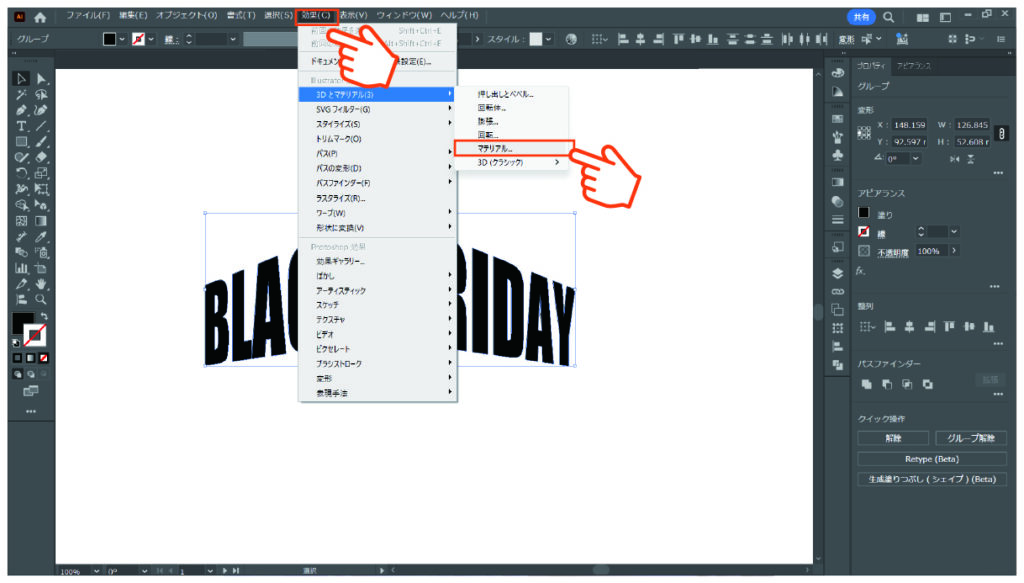Open the recolor artwork globe icon
Image resolution: width=1024 pixels, height=583 pixels.
[571, 39]
